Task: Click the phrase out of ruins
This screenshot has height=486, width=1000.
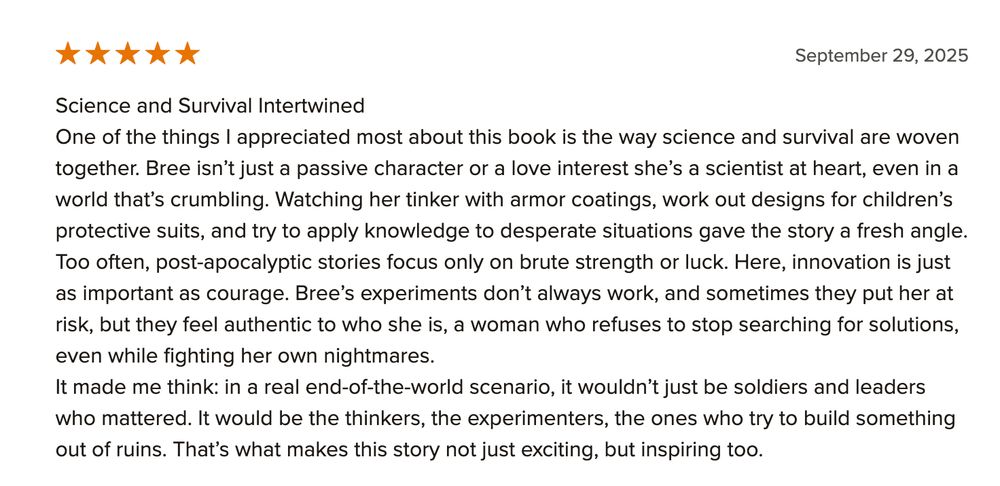Action: click(x=108, y=450)
